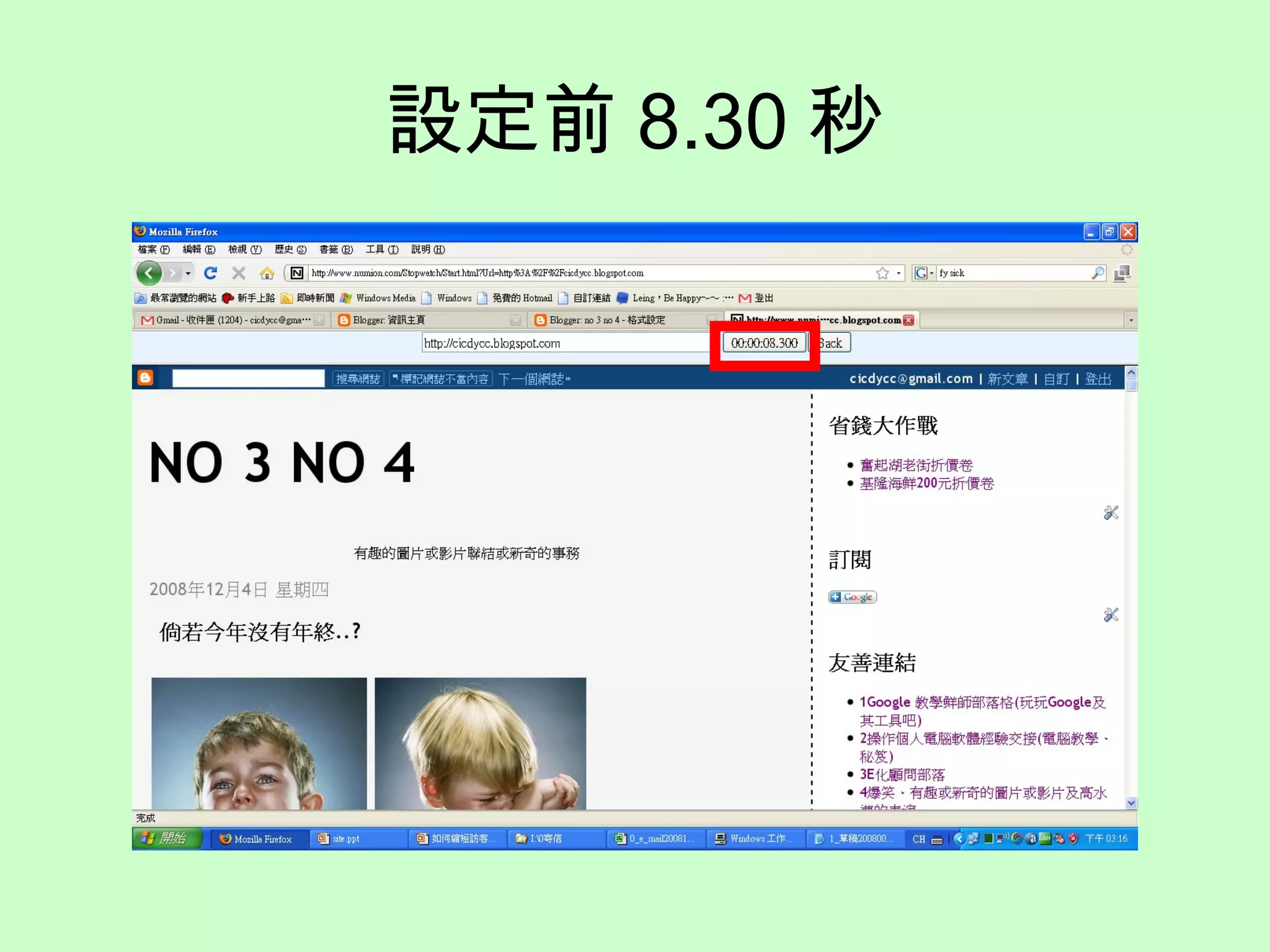
Task: Open the 歷史 (S) menu
Action: [290, 249]
